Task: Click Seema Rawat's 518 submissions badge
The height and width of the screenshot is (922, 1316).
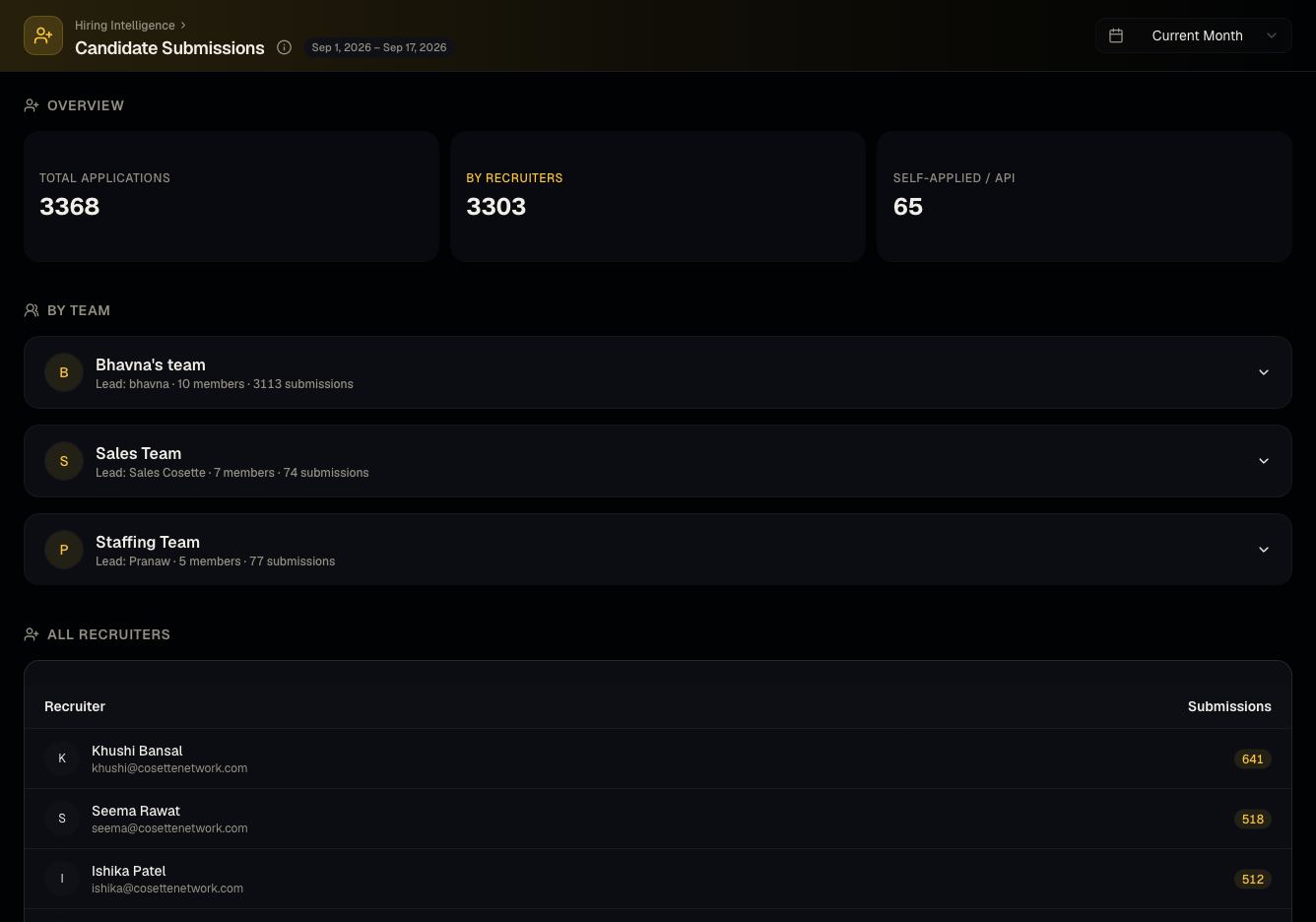Action: [x=1253, y=819]
